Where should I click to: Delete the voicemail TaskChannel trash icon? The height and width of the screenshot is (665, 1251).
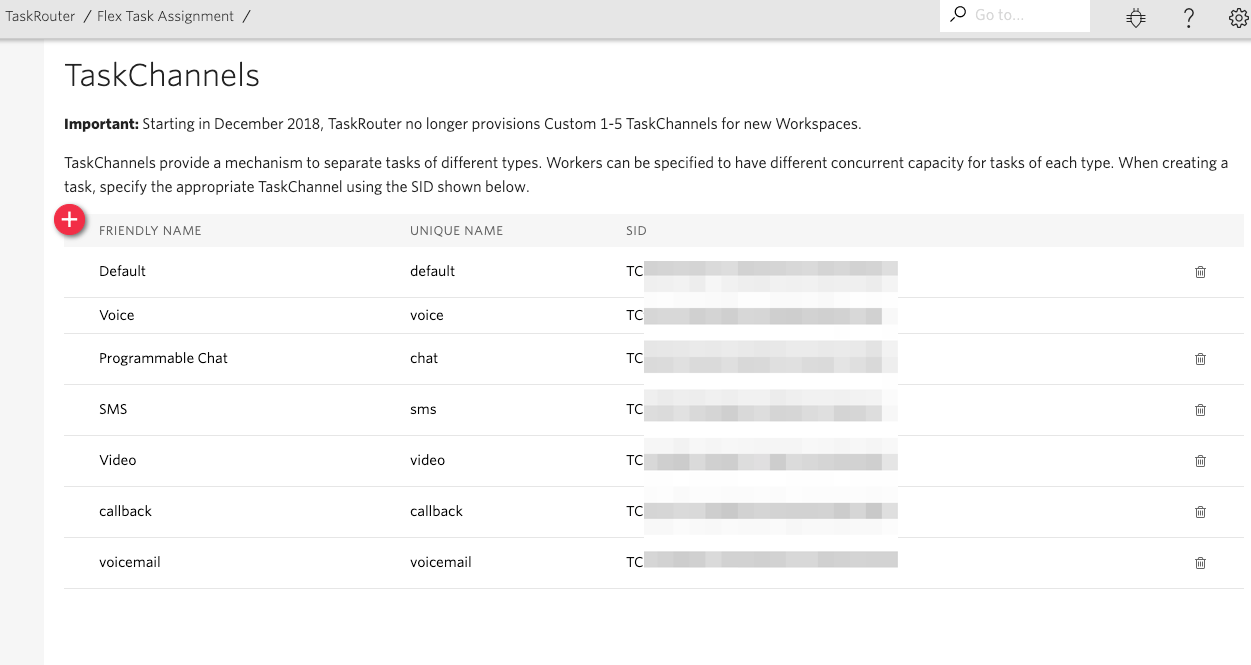(x=1200, y=562)
